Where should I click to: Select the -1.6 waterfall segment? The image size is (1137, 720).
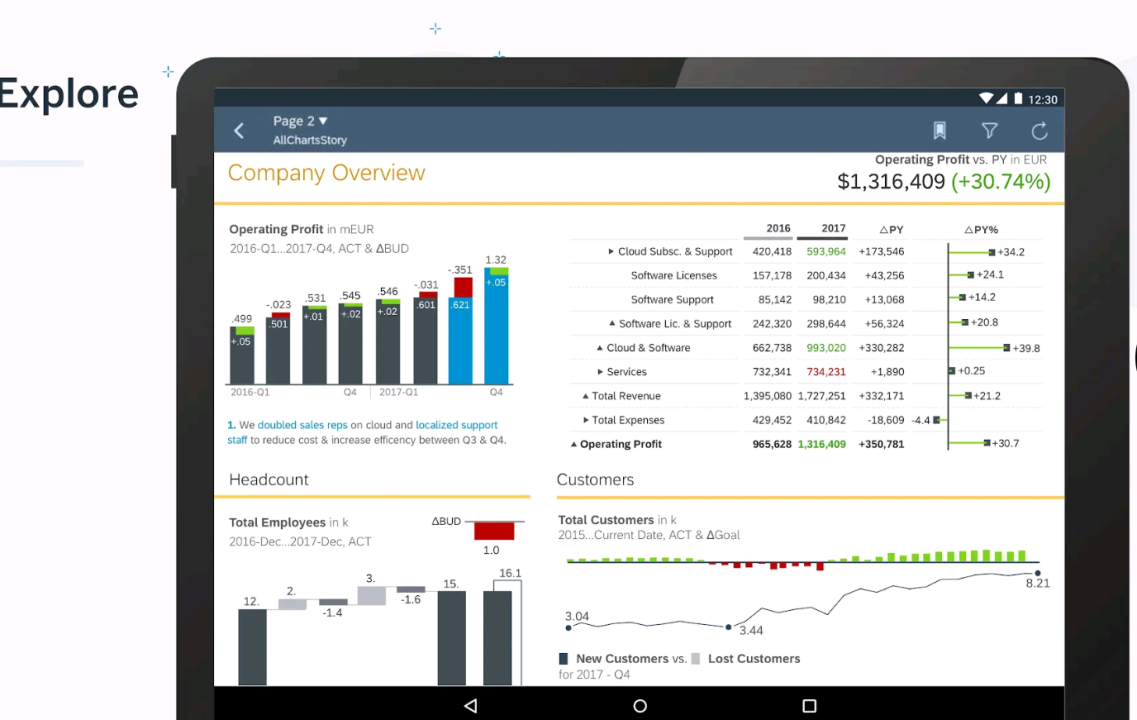pos(411,589)
